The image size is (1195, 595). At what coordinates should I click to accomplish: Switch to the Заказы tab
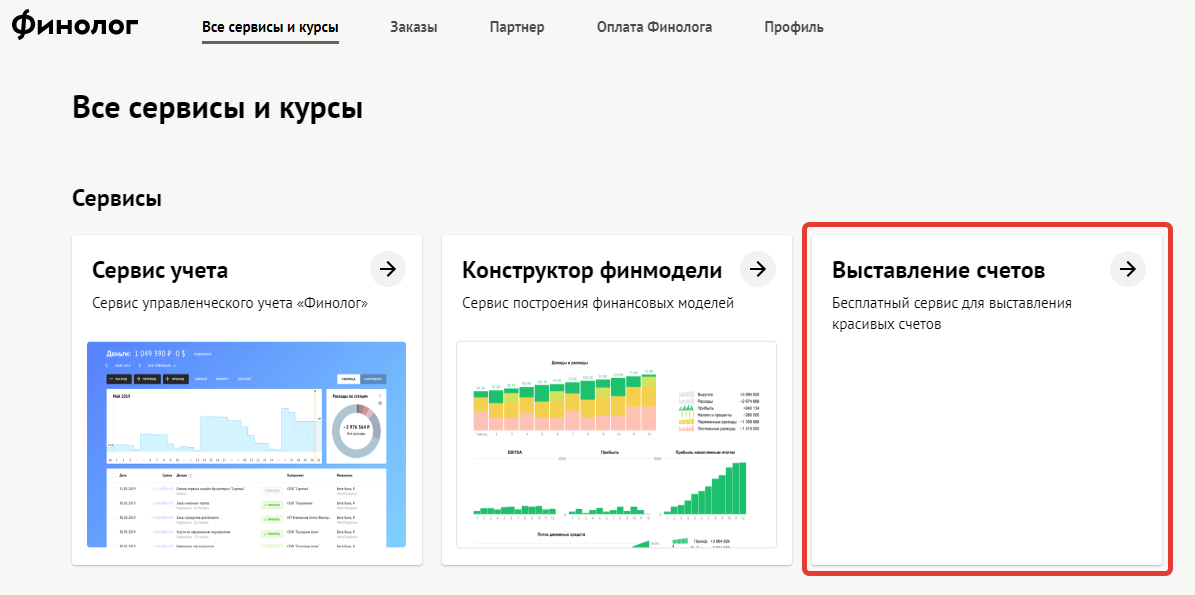(x=414, y=27)
